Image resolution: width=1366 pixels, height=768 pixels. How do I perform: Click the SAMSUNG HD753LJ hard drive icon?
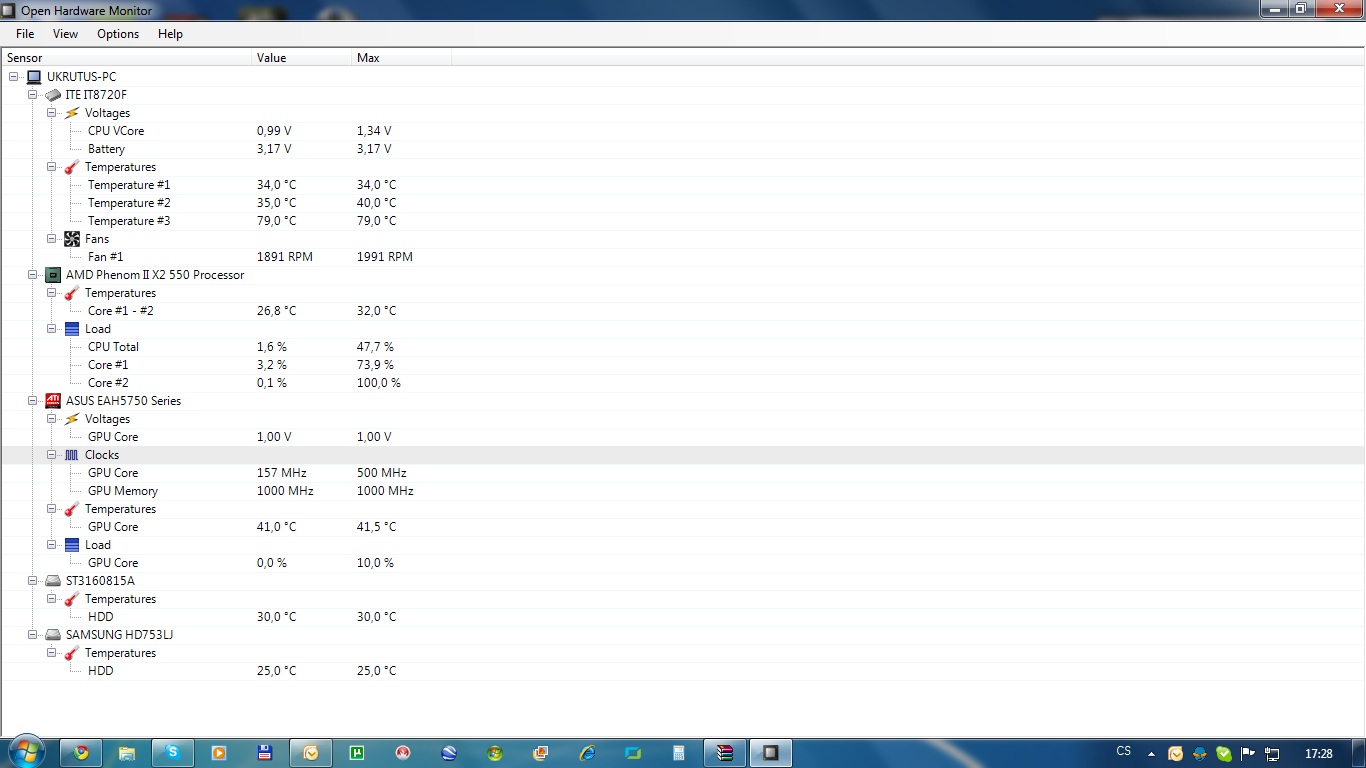tap(53, 635)
